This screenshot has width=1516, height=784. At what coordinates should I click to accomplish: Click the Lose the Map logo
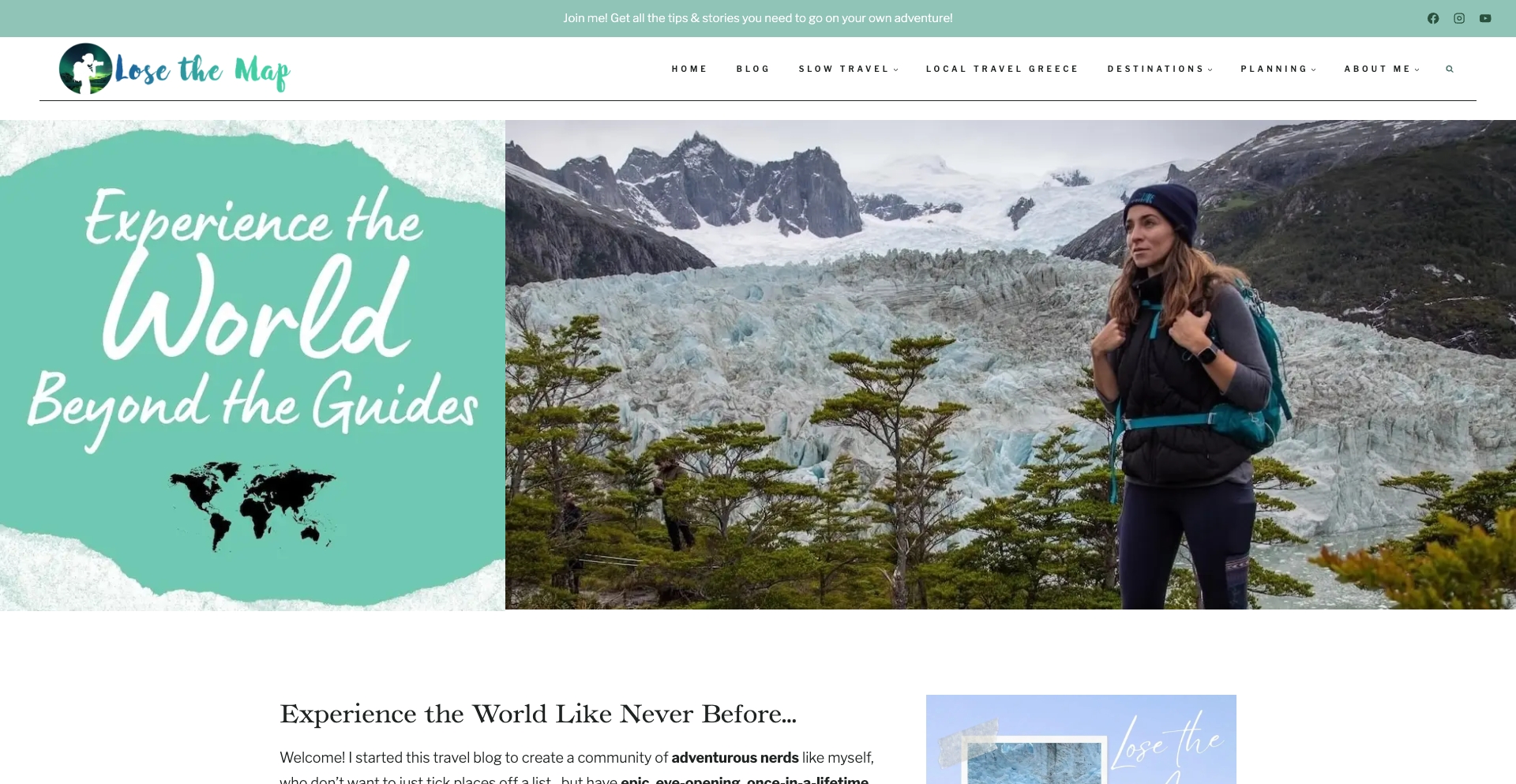(x=174, y=69)
